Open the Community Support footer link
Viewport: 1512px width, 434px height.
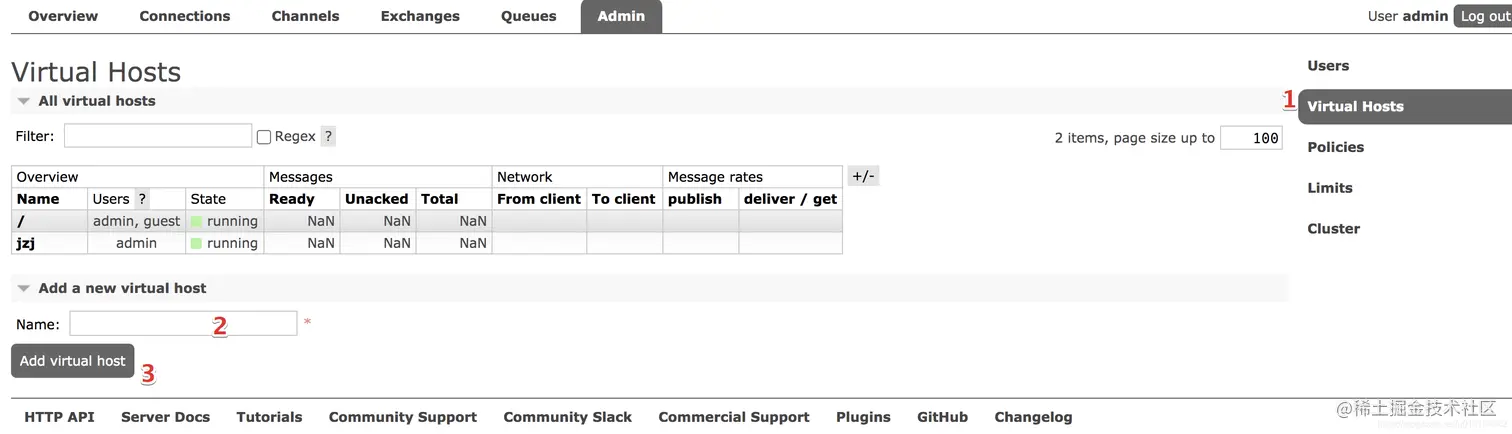(403, 417)
